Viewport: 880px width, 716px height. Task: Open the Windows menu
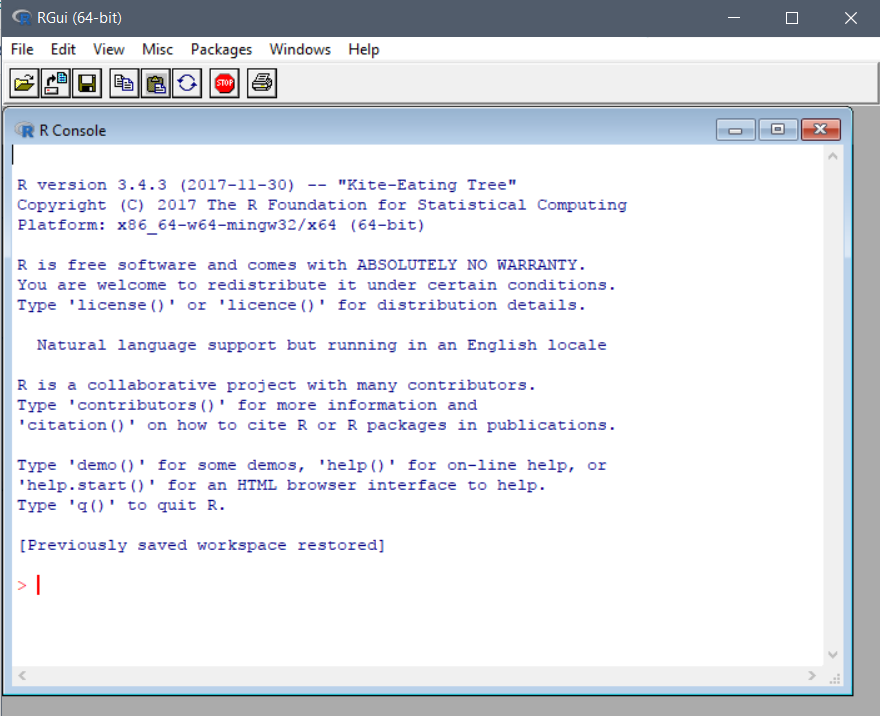tap(300, 49)
